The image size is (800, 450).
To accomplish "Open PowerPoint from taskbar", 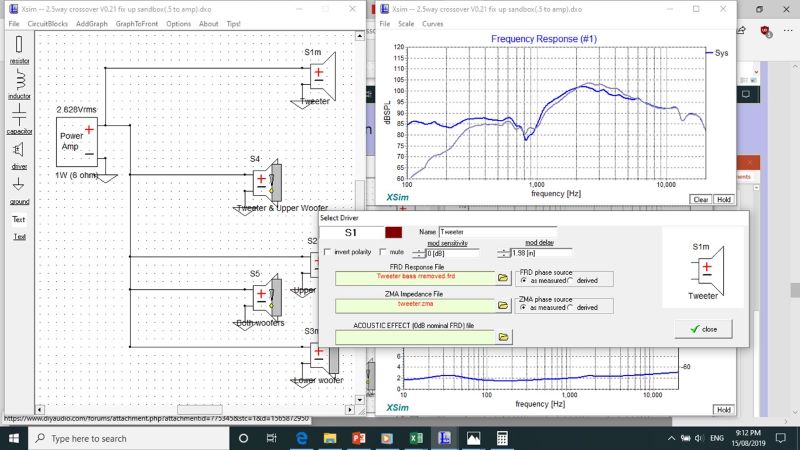I will point(359,438).
